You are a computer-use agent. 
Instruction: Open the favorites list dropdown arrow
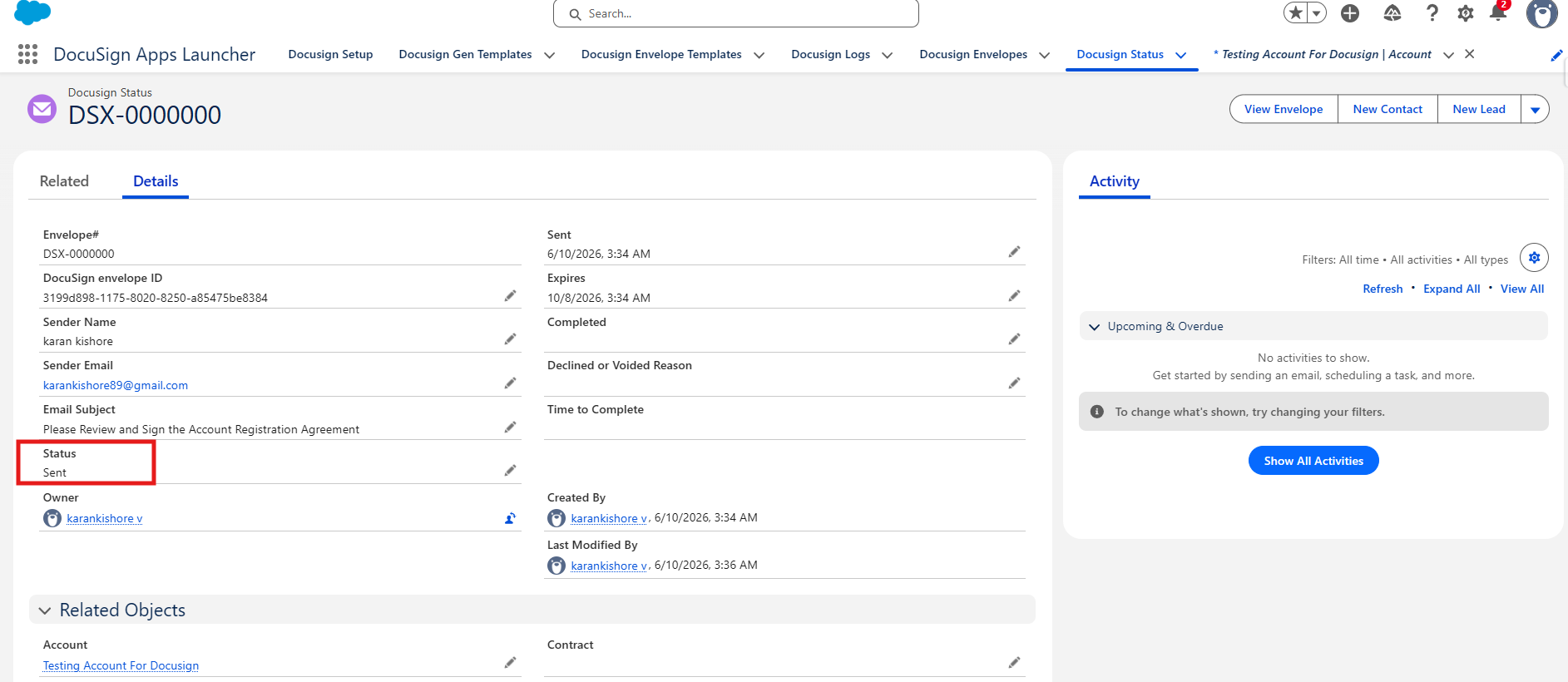click(x=1317, y=12)
